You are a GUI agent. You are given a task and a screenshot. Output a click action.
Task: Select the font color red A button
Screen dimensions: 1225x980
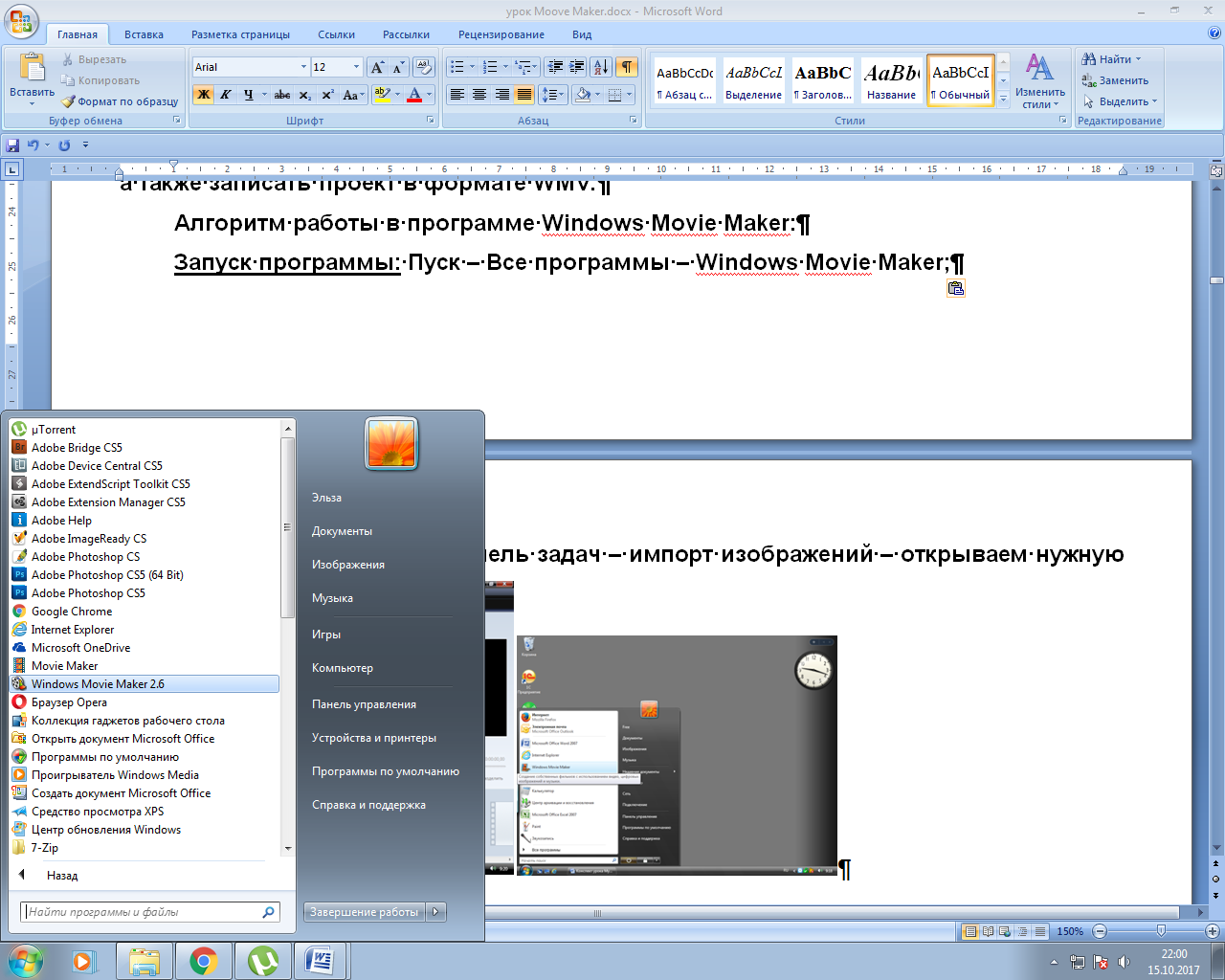(414, 95)
